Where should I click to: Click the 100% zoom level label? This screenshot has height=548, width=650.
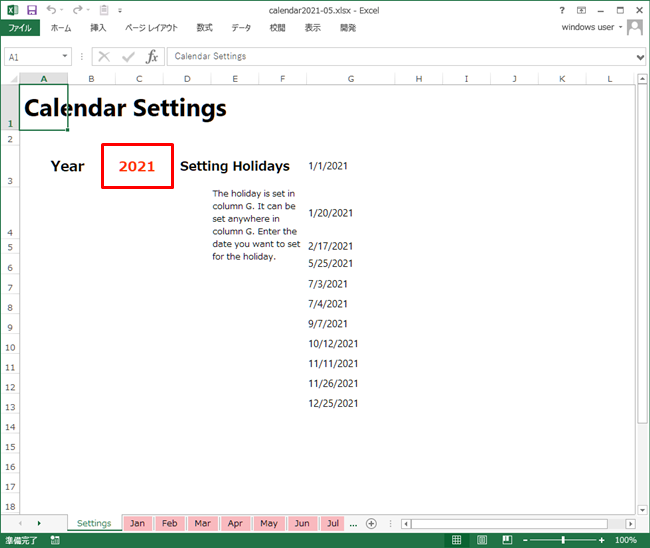coord(626,540)
